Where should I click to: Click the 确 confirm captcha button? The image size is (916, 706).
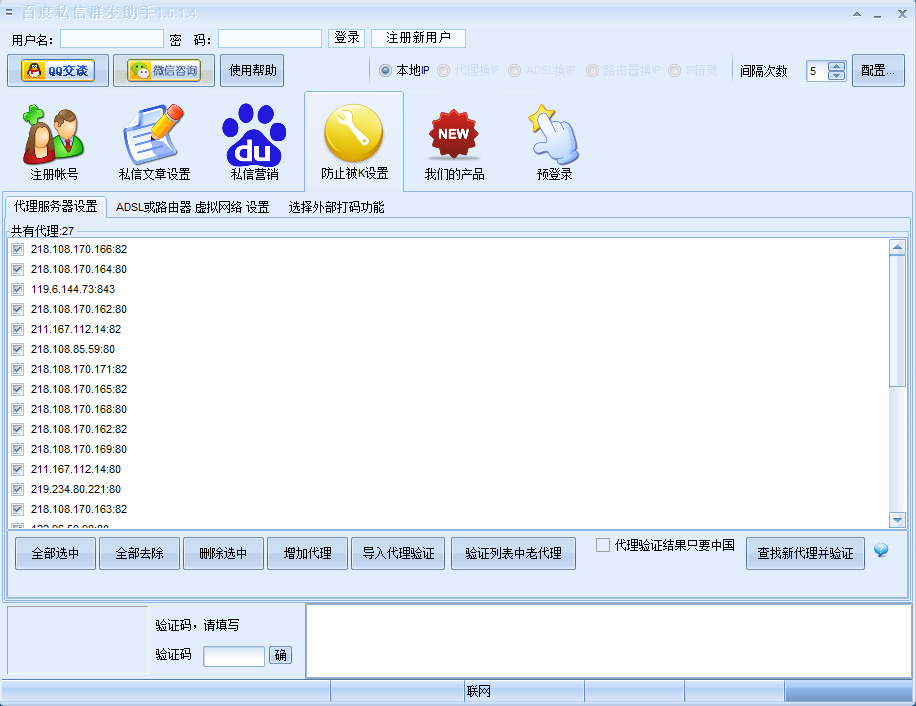(x=280, y=655)
